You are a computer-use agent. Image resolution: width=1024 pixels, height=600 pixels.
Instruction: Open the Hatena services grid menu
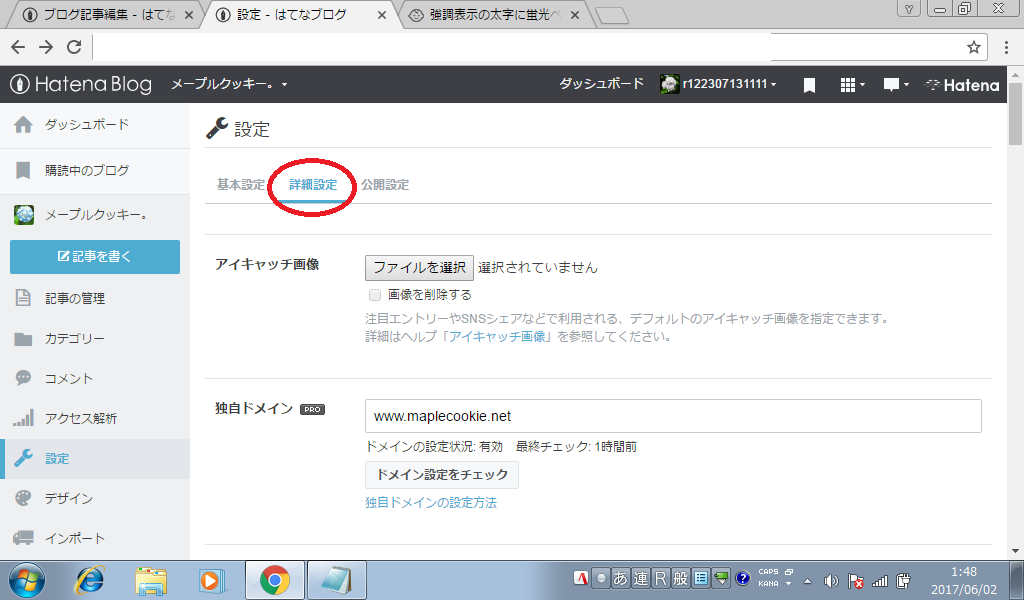click(852, 85)
